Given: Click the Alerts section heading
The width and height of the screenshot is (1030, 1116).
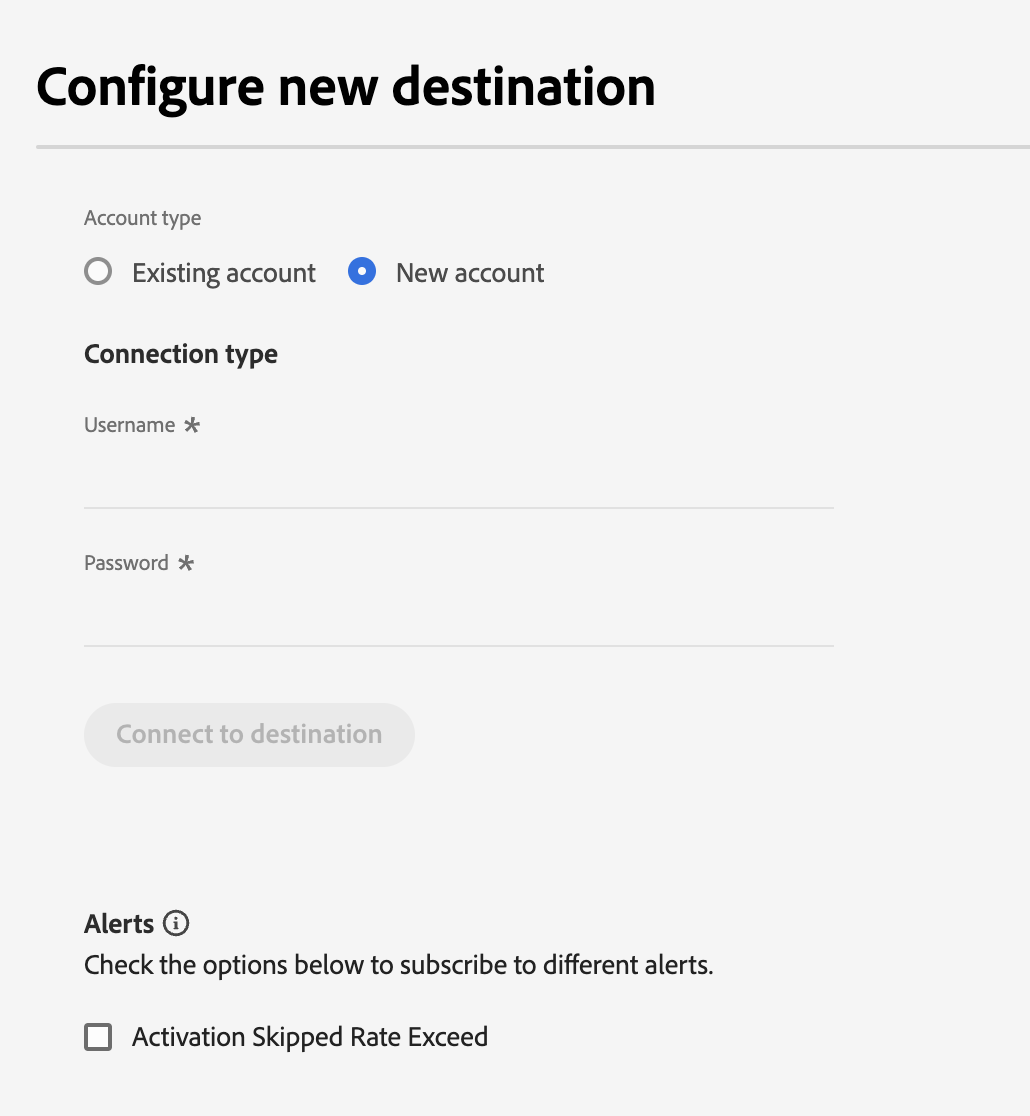Looking at the screenshot, I should tap(119, 924).
